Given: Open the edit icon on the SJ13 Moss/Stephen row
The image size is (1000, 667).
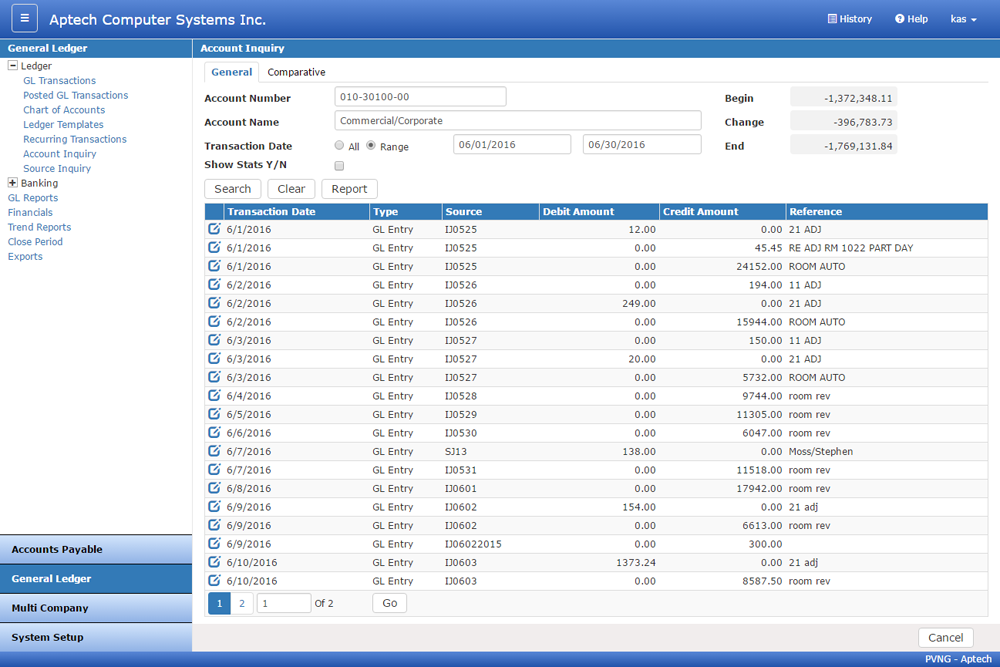Looking at the screenshot, I should (x=213, y=451).
